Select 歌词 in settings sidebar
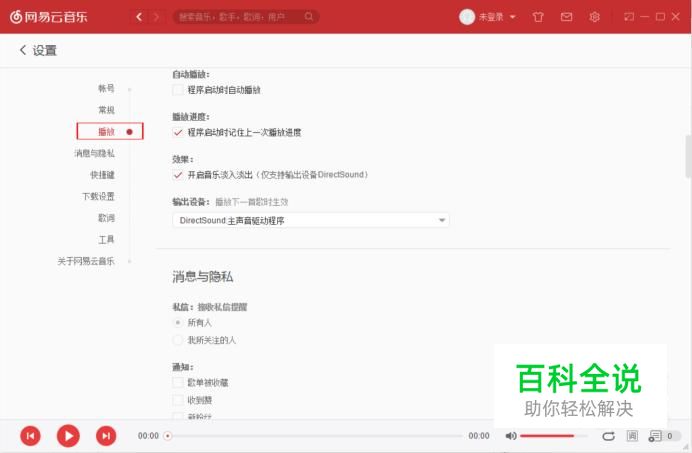The width and height of the screenshot is (692, 453). (x=106, y=218)
